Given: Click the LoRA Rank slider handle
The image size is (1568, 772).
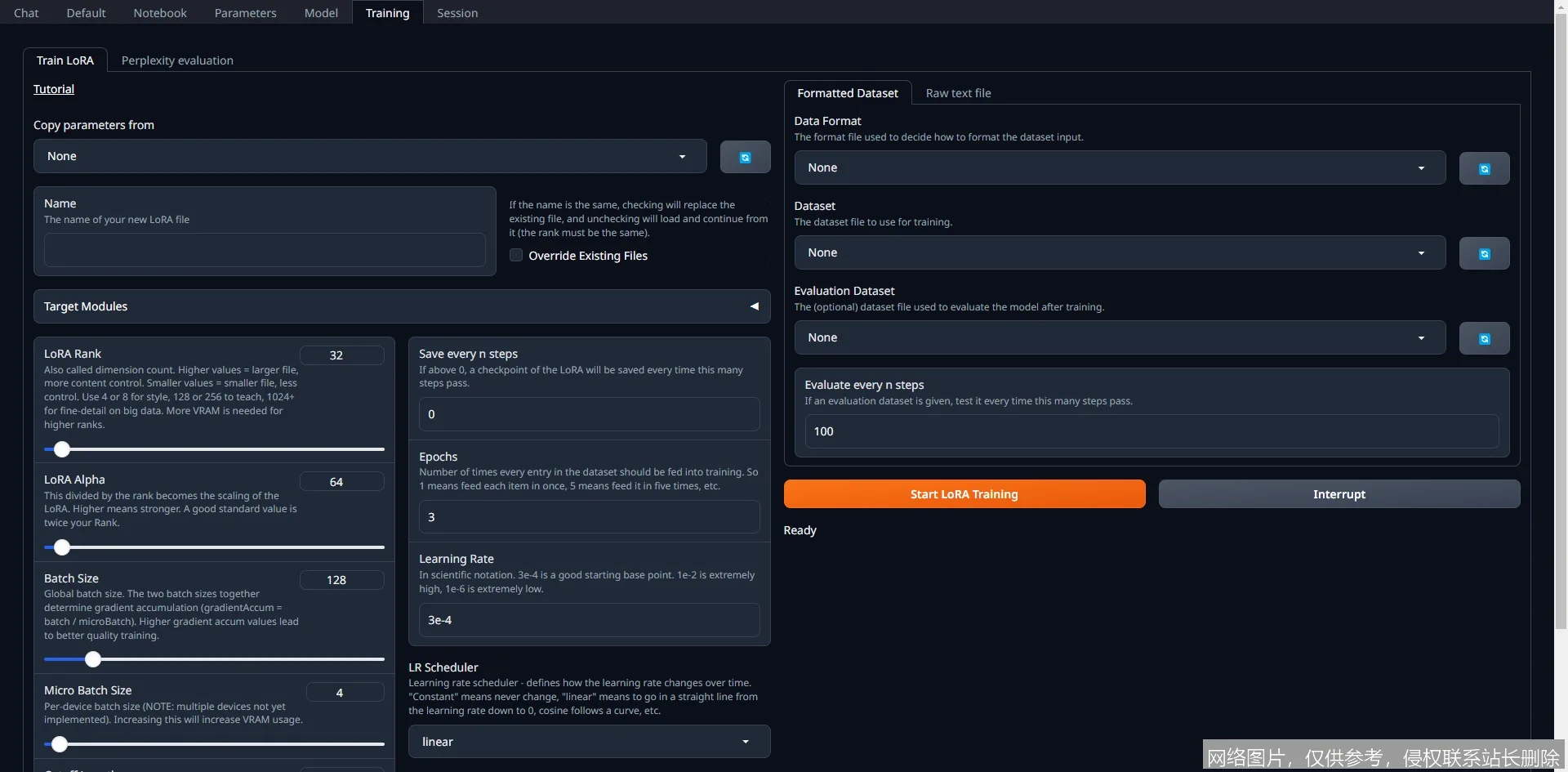Looking at the screenshot, I should click(62, 449).
